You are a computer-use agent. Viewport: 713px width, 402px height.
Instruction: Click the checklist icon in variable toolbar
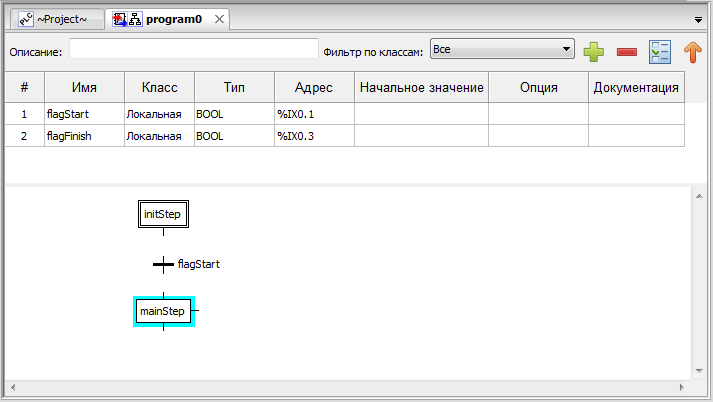(x=659, y=51)
